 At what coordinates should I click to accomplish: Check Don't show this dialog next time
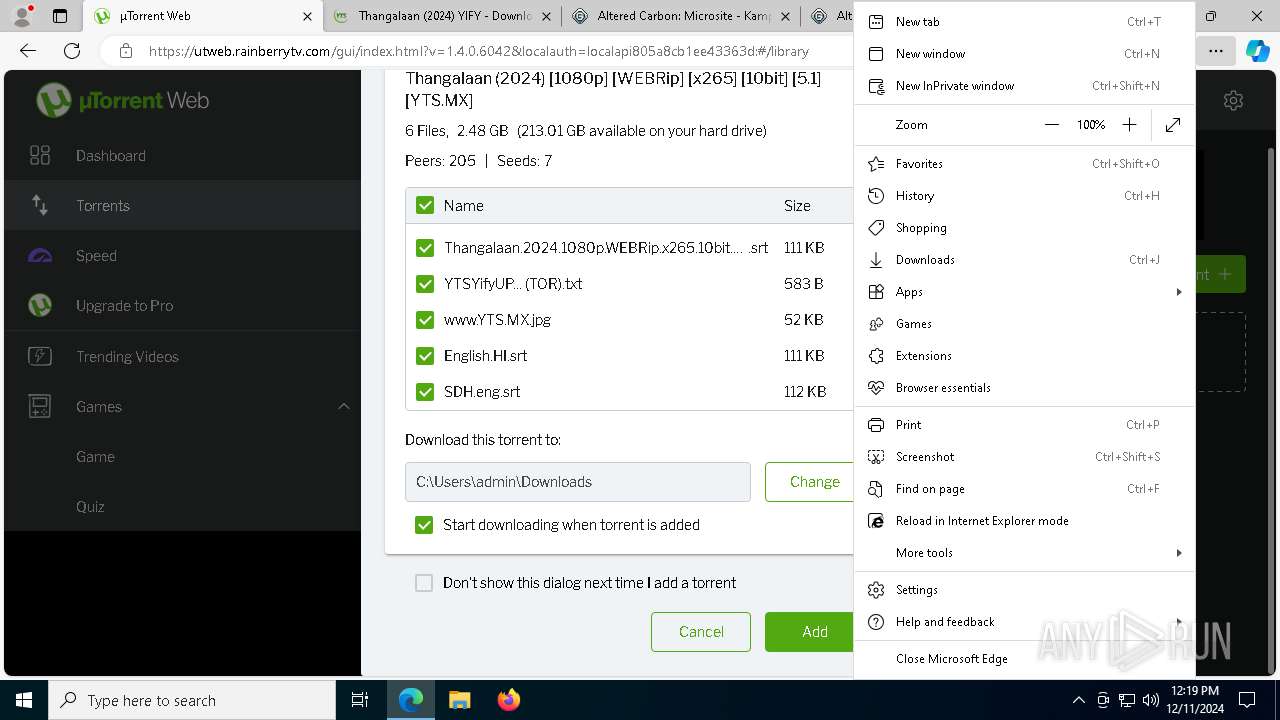[x=424, y=582]
